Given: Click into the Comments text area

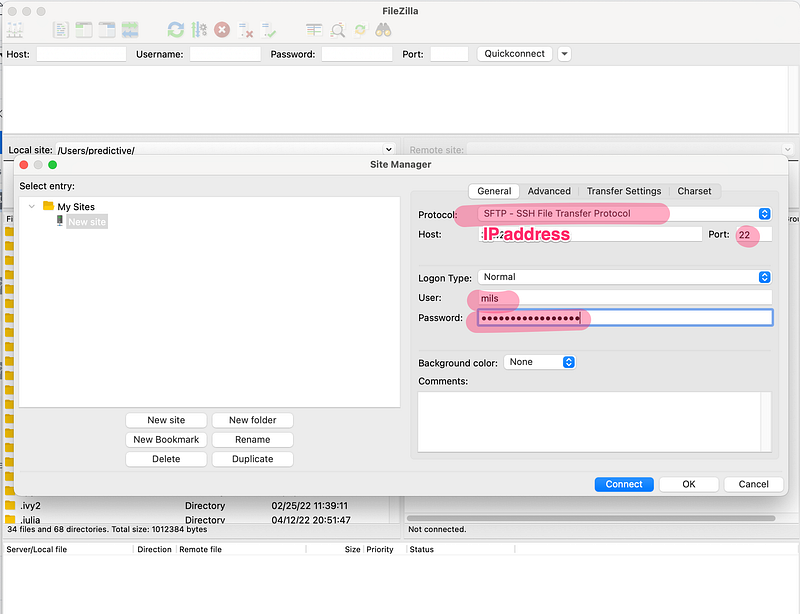Looking at the screenshot, I should click(594, 421).
